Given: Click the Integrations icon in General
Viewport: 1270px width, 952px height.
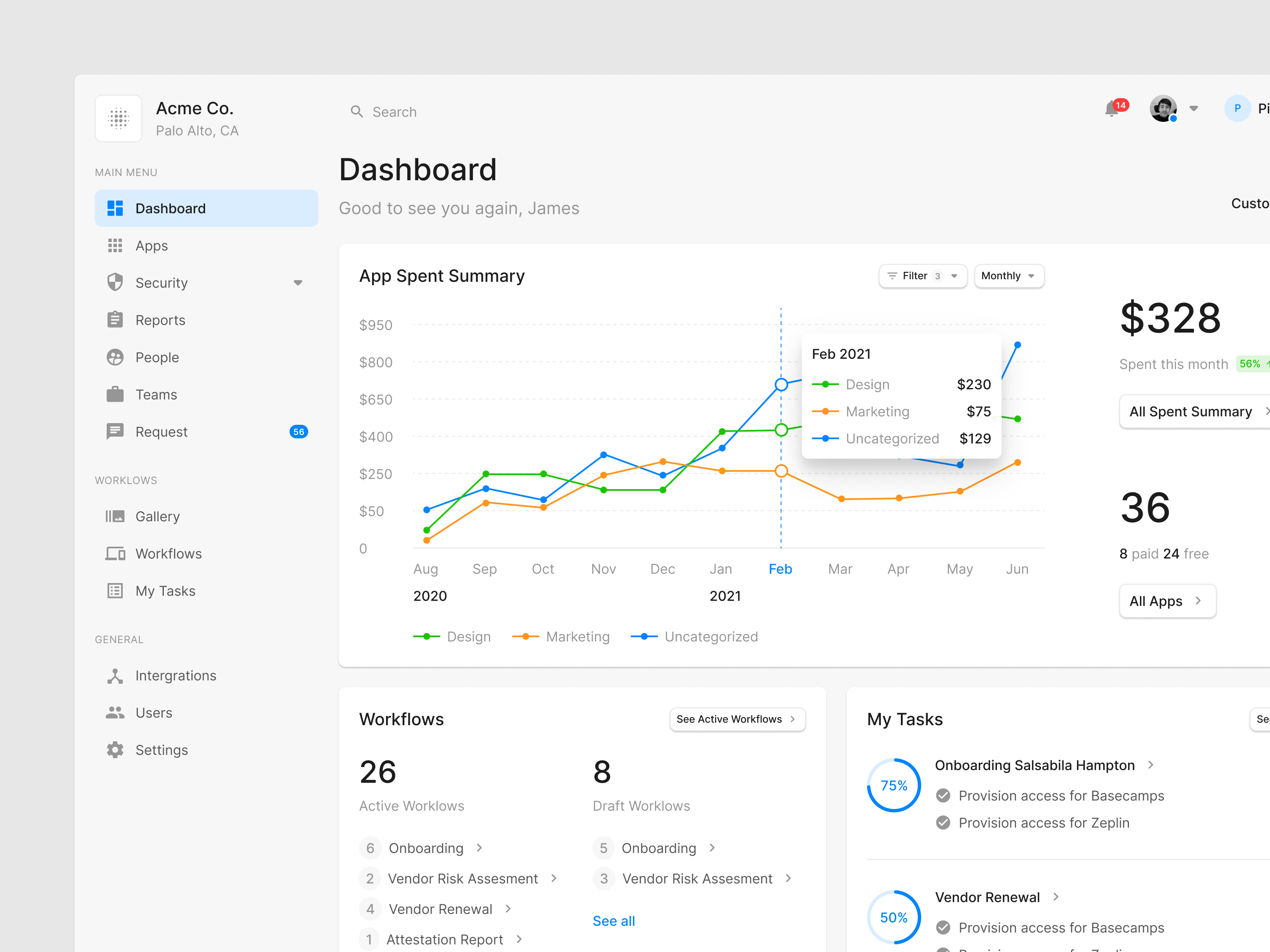Looking at the screenshot, I should 115,675.
